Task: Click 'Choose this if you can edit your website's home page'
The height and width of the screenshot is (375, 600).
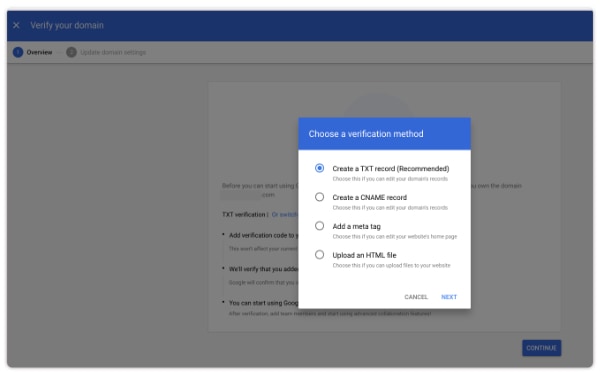Action: click(395, 236)
